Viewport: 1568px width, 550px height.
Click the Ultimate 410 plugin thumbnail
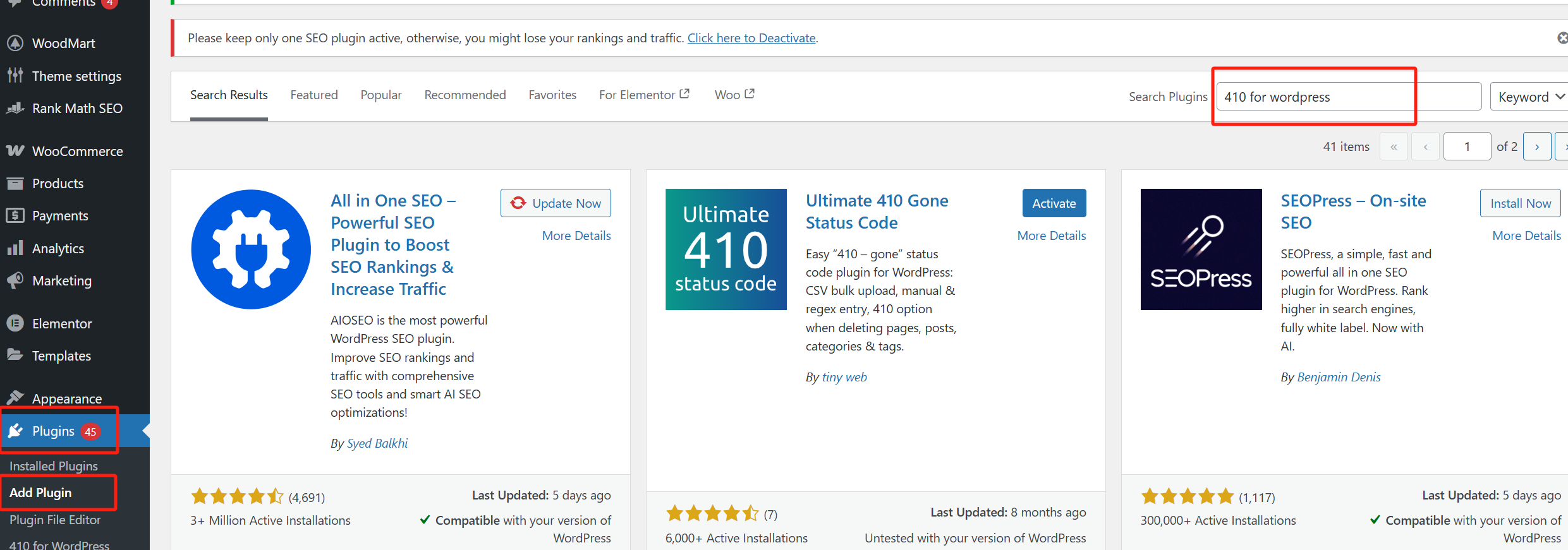tap(726, 249)
